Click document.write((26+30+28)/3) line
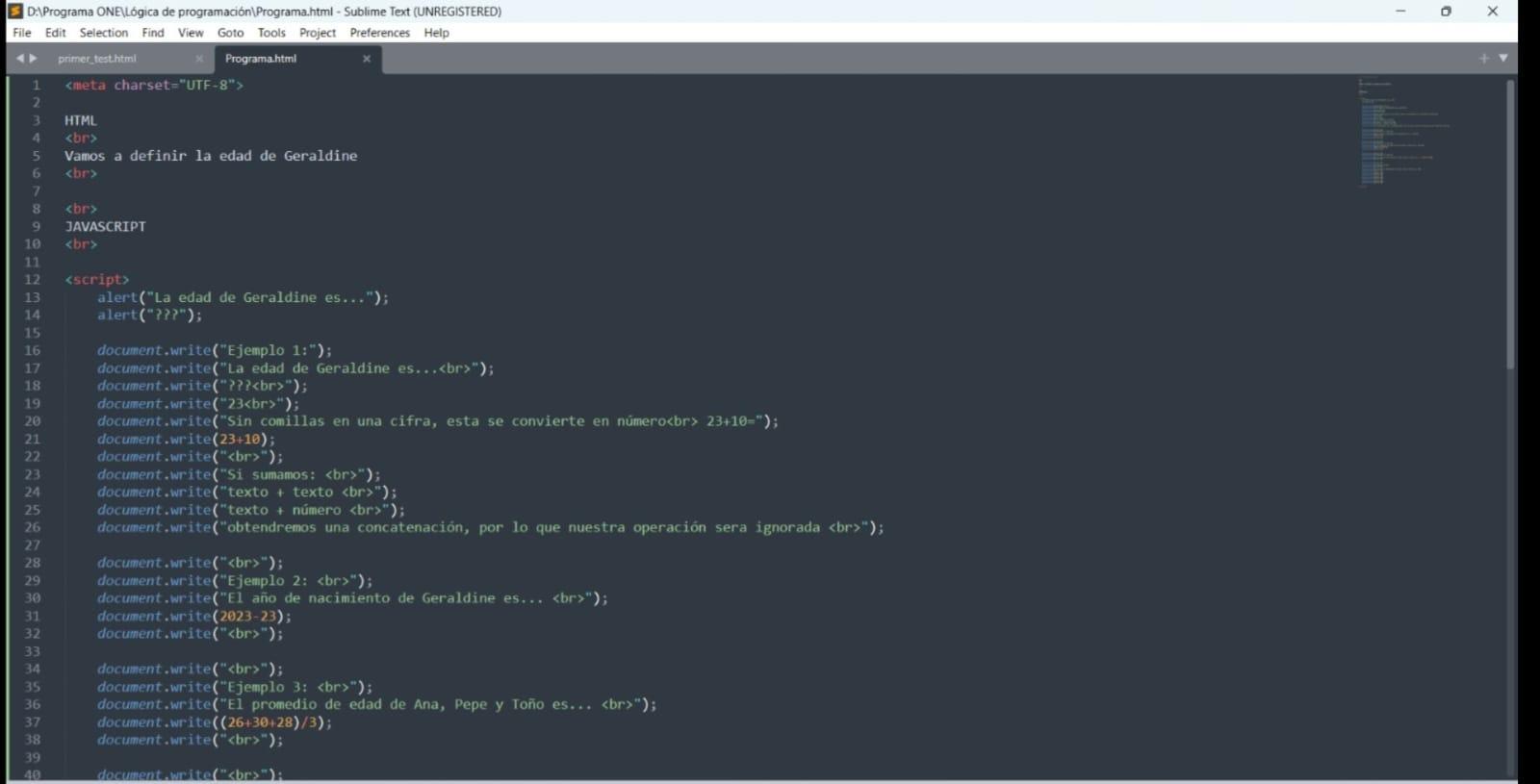Image resolution: width=1540 pixels, height=784 pixels. tap(214, 722)
